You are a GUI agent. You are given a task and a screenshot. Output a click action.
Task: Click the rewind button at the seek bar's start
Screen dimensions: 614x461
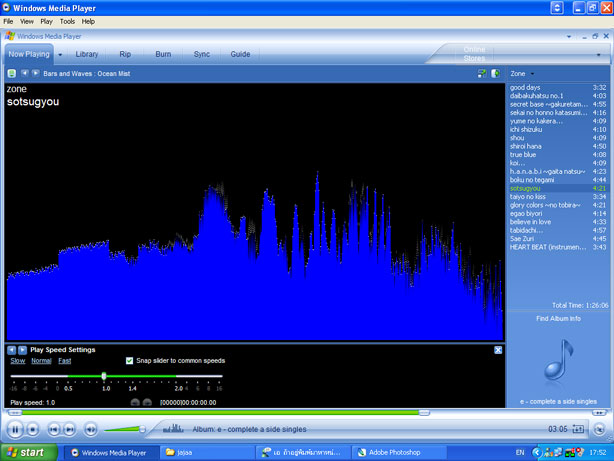[15, 413]
